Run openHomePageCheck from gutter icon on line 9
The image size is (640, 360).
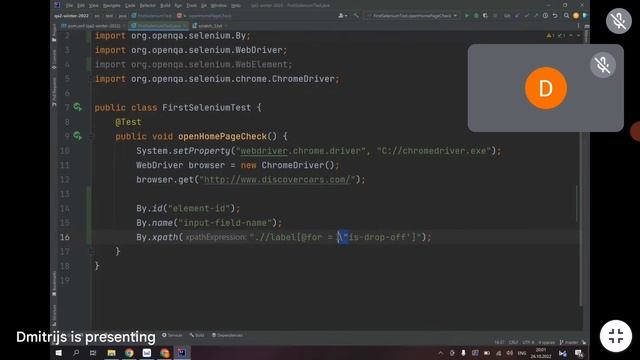pos(78,136)
